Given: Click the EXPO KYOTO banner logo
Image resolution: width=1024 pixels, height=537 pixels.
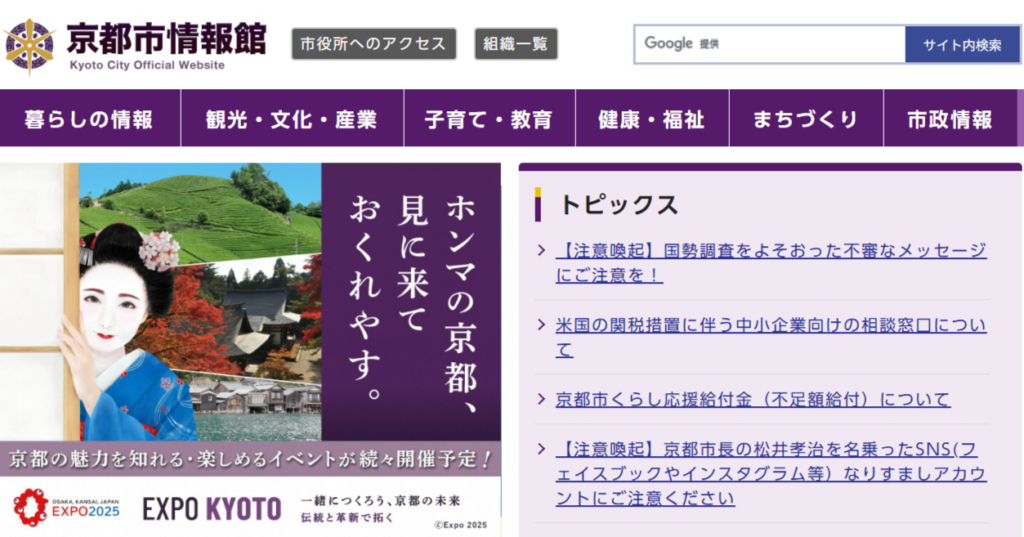Looking at the screenshot, I should (x=211, y=509).
